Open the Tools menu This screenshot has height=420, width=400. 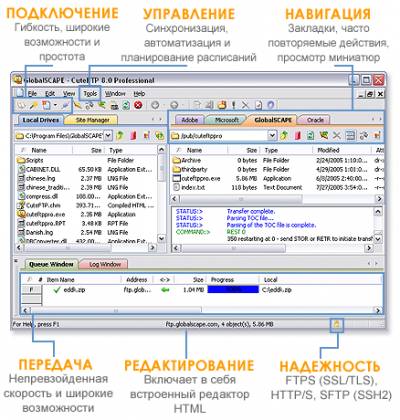click(x=90, y=94)
